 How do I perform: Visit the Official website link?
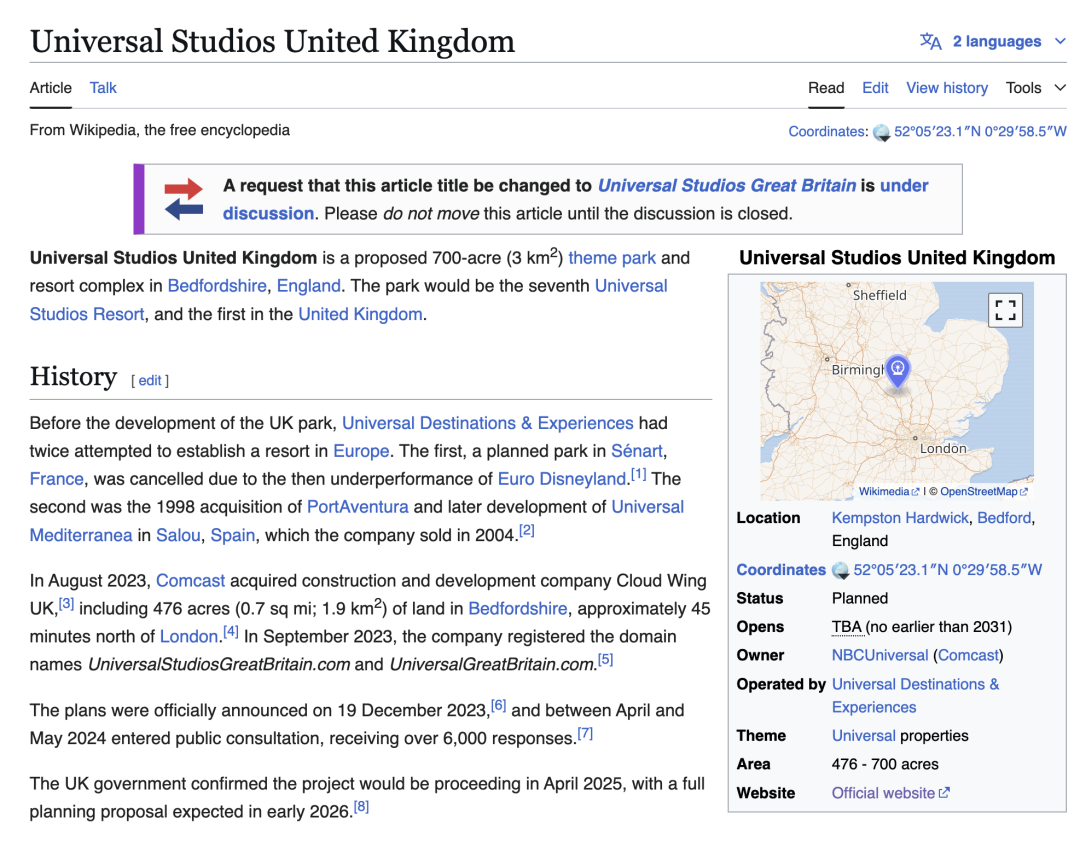point(883,793)
